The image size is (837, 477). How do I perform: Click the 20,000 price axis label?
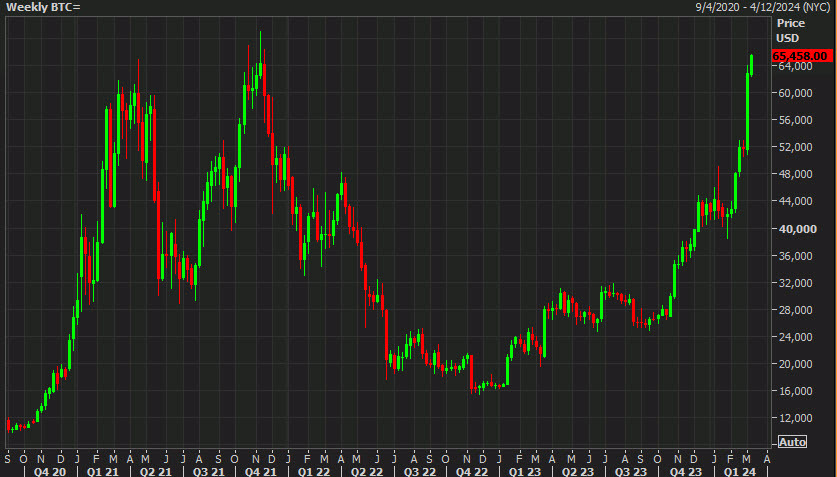pos(795,364)
